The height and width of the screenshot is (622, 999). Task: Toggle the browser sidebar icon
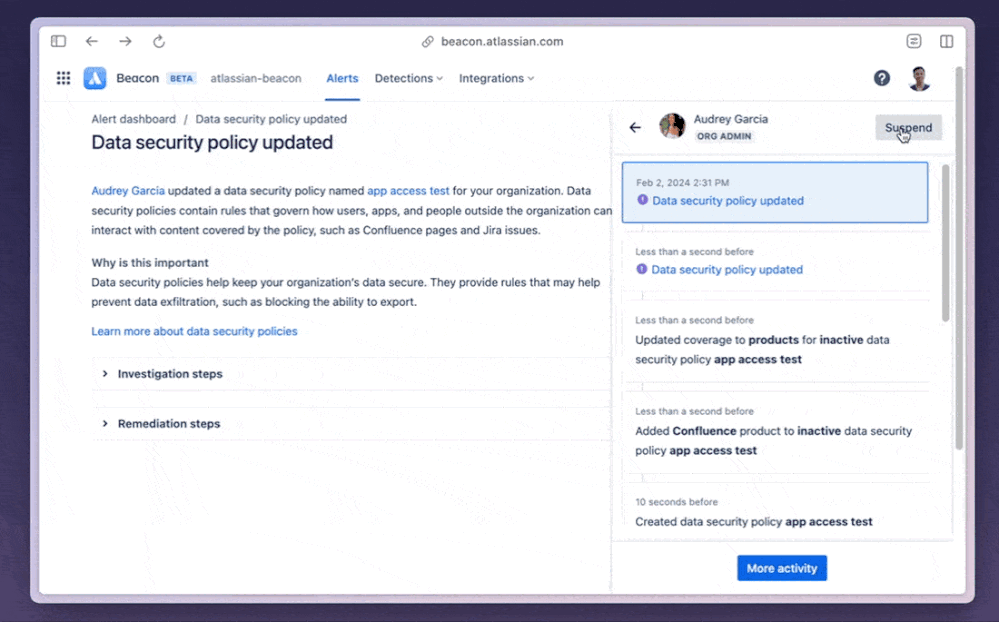[x=59, y=41]
